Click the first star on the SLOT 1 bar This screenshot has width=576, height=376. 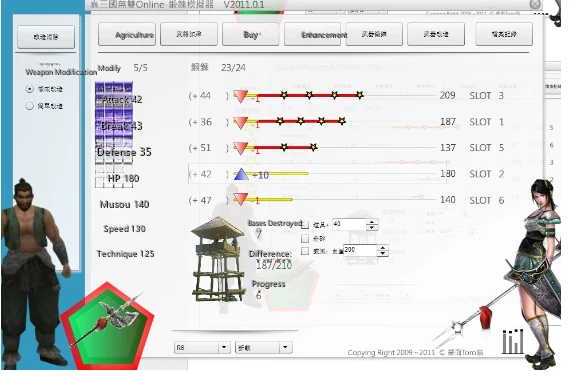point(280,121)
